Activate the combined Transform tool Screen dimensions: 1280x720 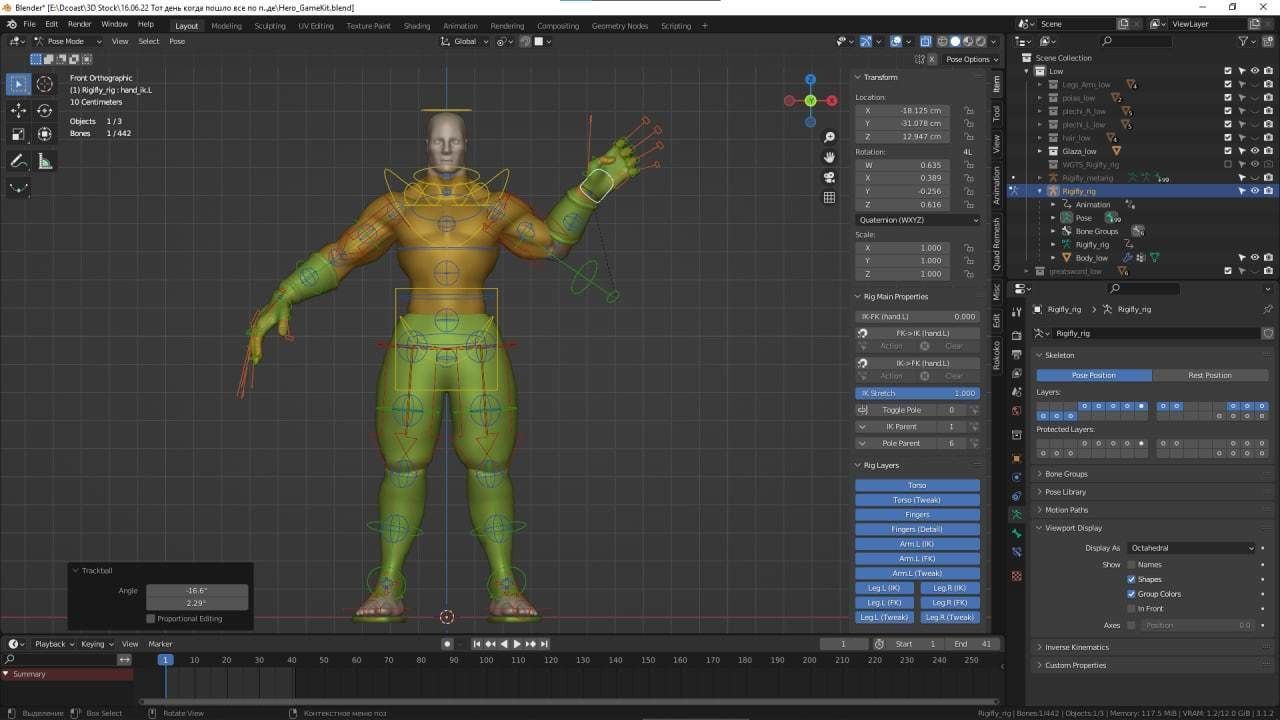45,134
